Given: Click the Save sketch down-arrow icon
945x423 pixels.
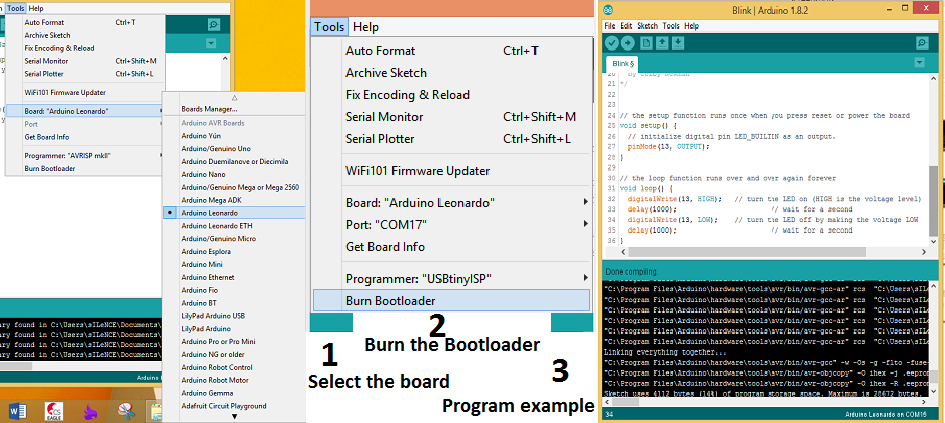Looking at the screenshot, I should 677,43.
